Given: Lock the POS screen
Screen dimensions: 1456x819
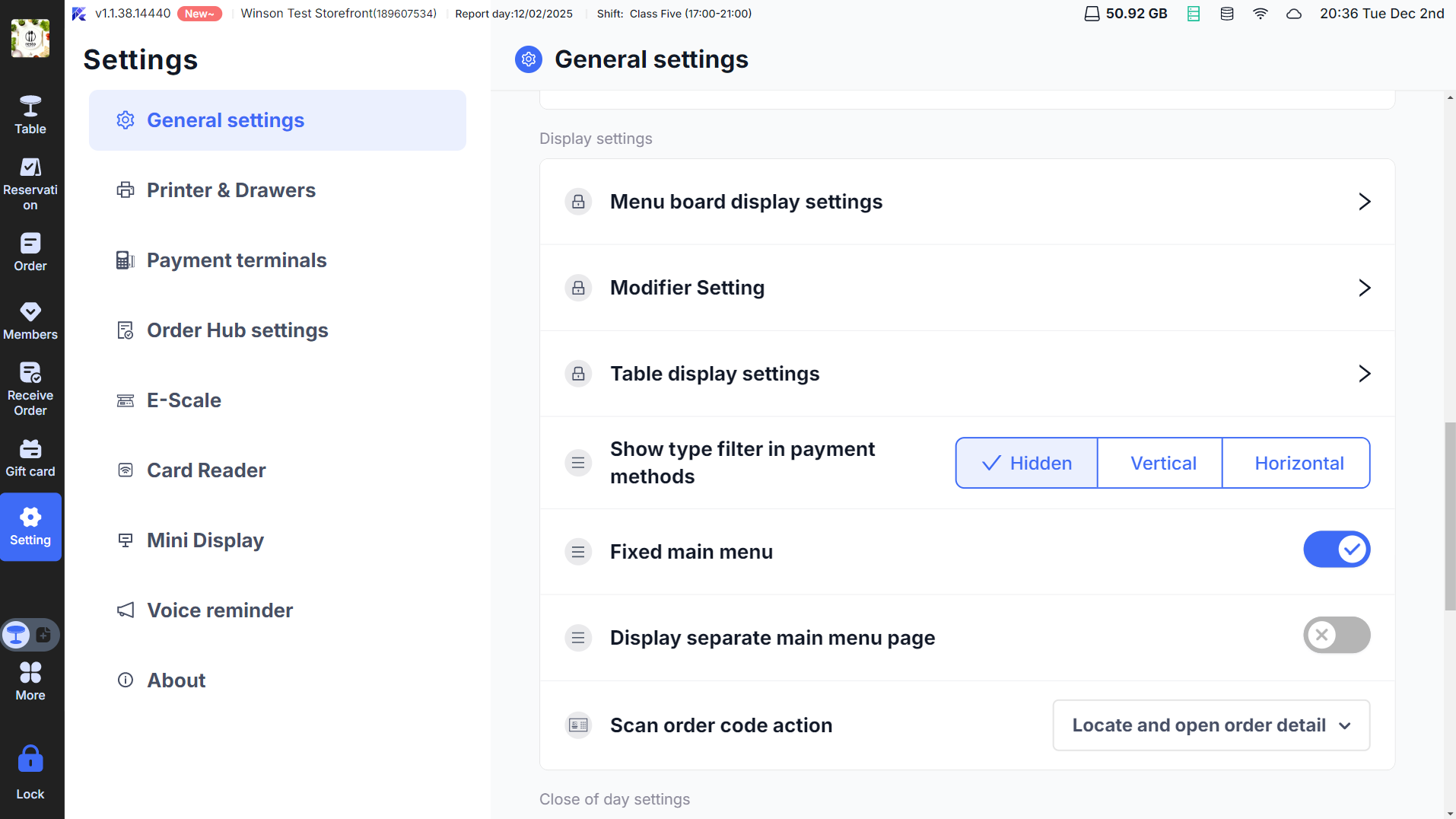Looking at the screenshot, I should click(30, 772).
